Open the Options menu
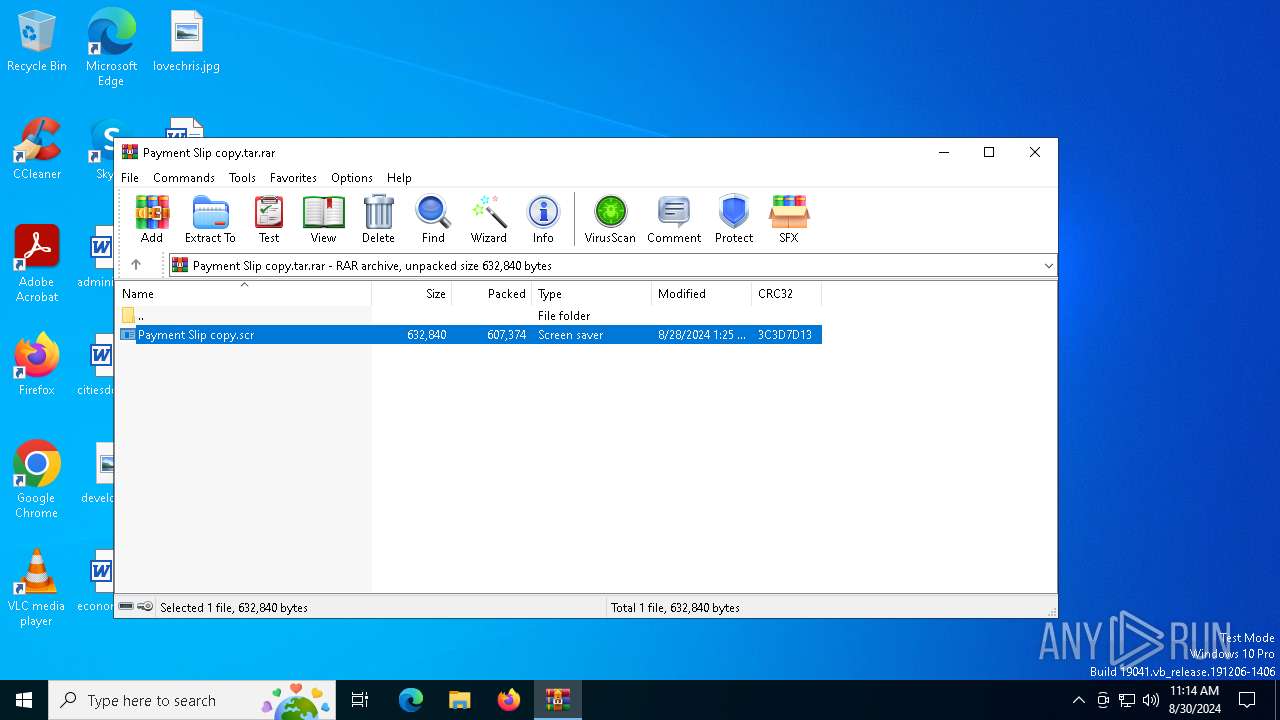The image size is (1280, 720). [352, 177]
